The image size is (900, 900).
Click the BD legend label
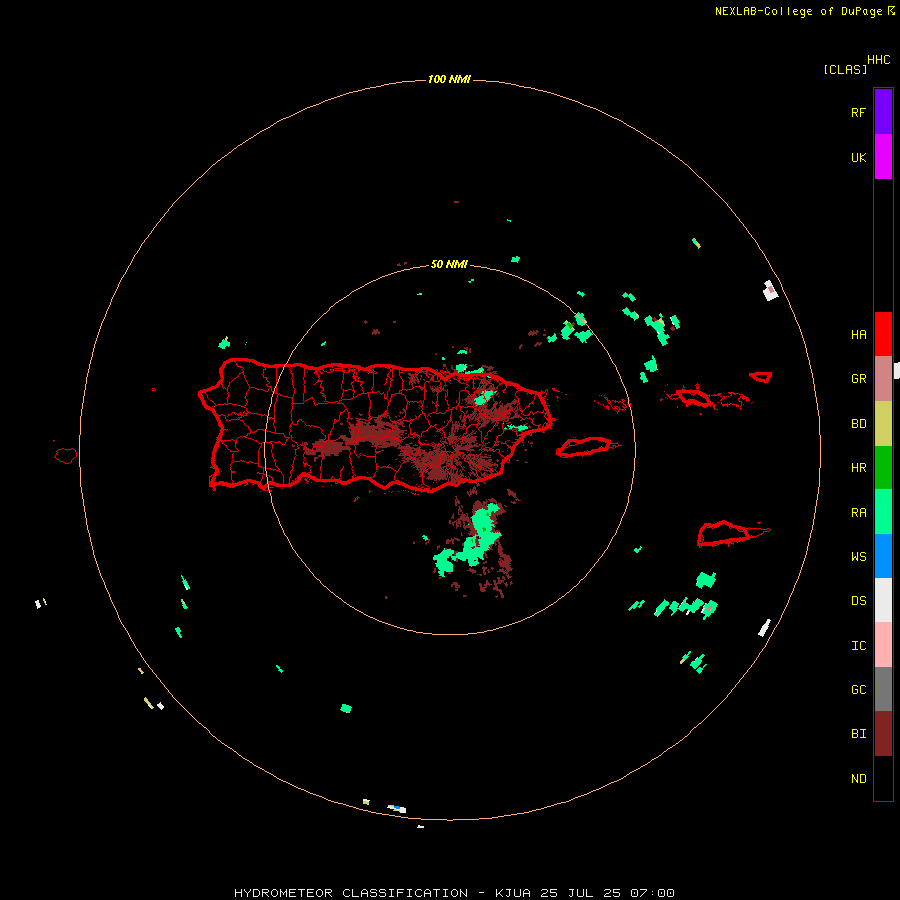pyautogui.click(x=858, y=424)
